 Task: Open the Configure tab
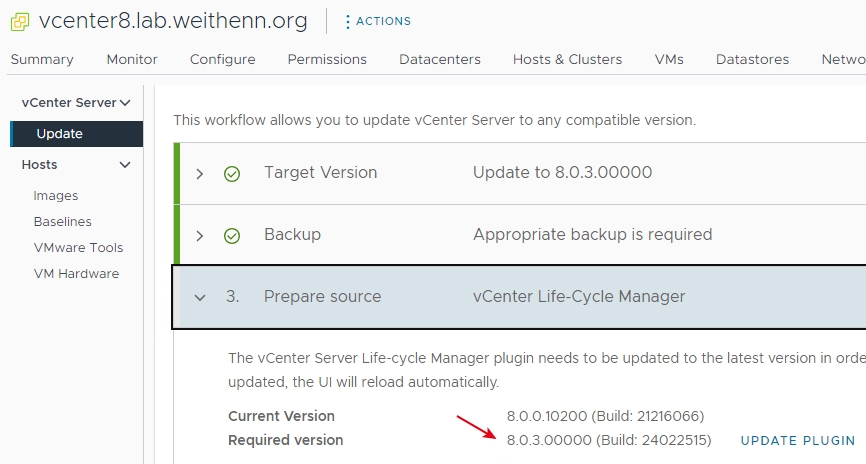pos(223,60)
